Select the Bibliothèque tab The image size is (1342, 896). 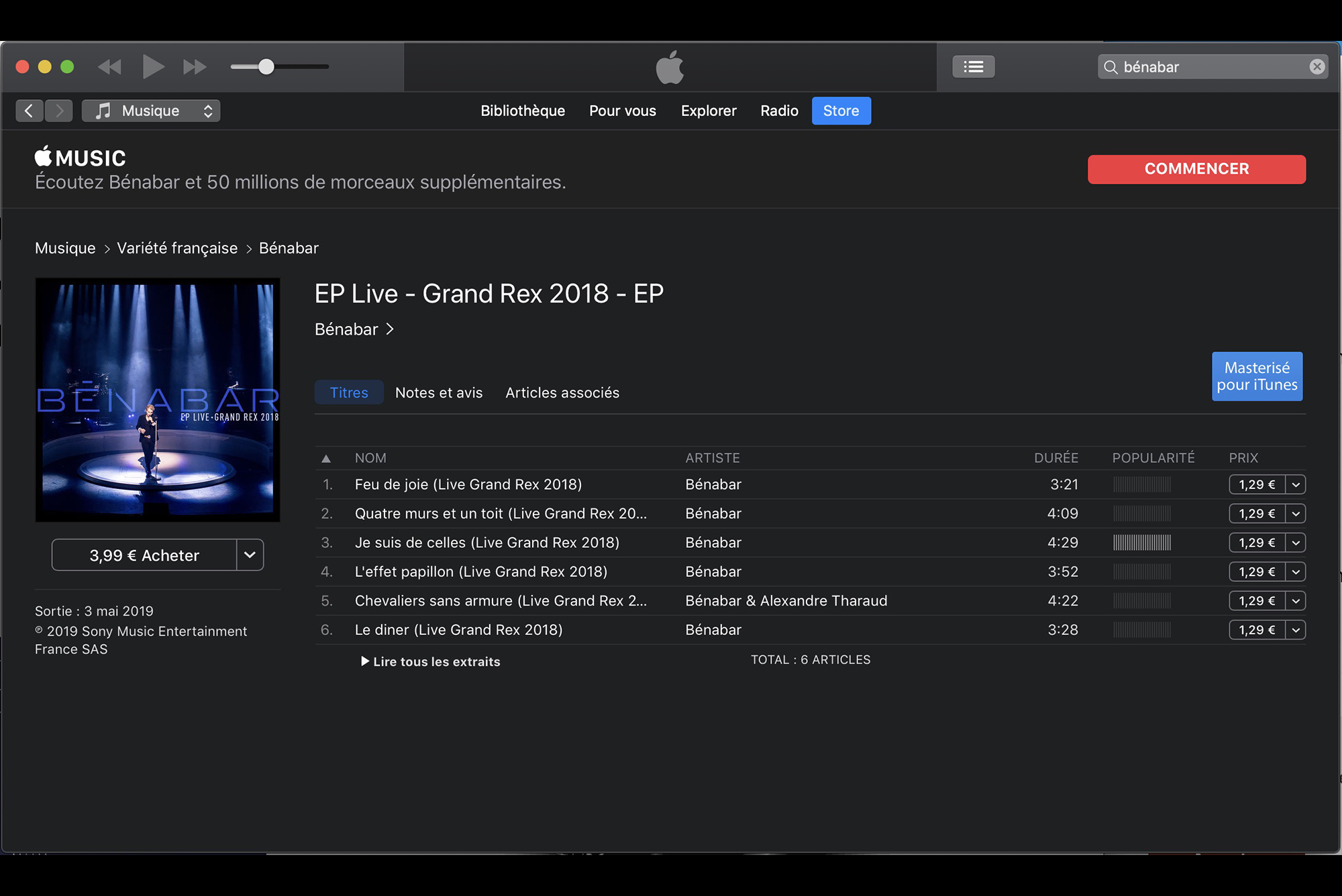click(523, 111)
